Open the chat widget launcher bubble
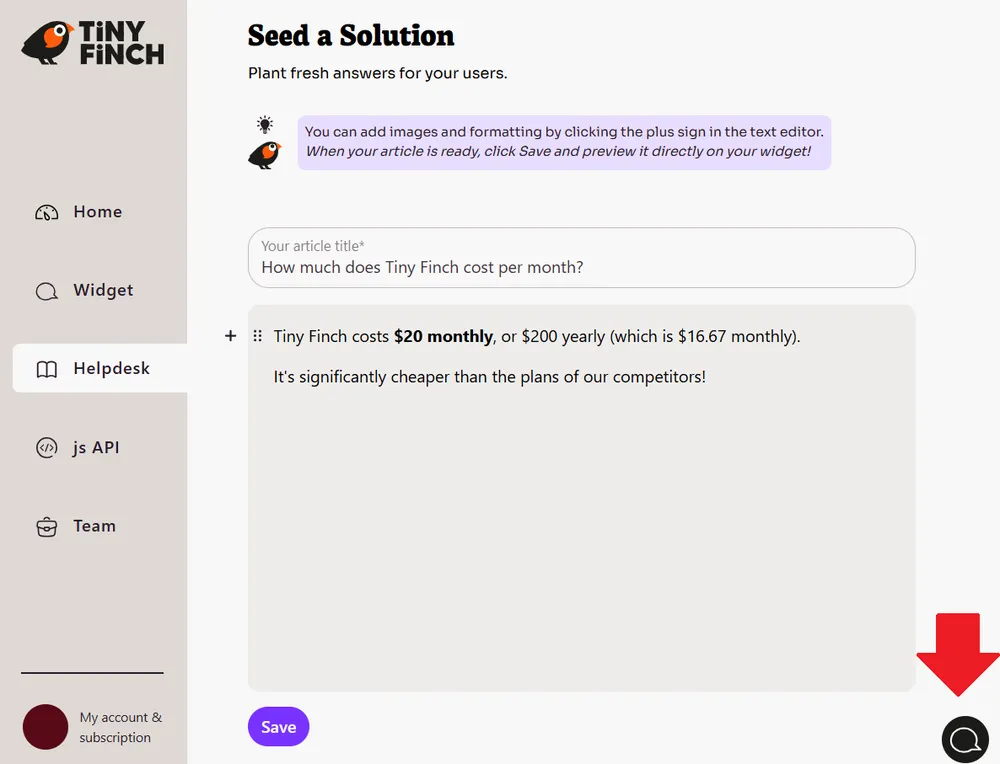This screenshot has width=1000, height=764. (965, 739)
